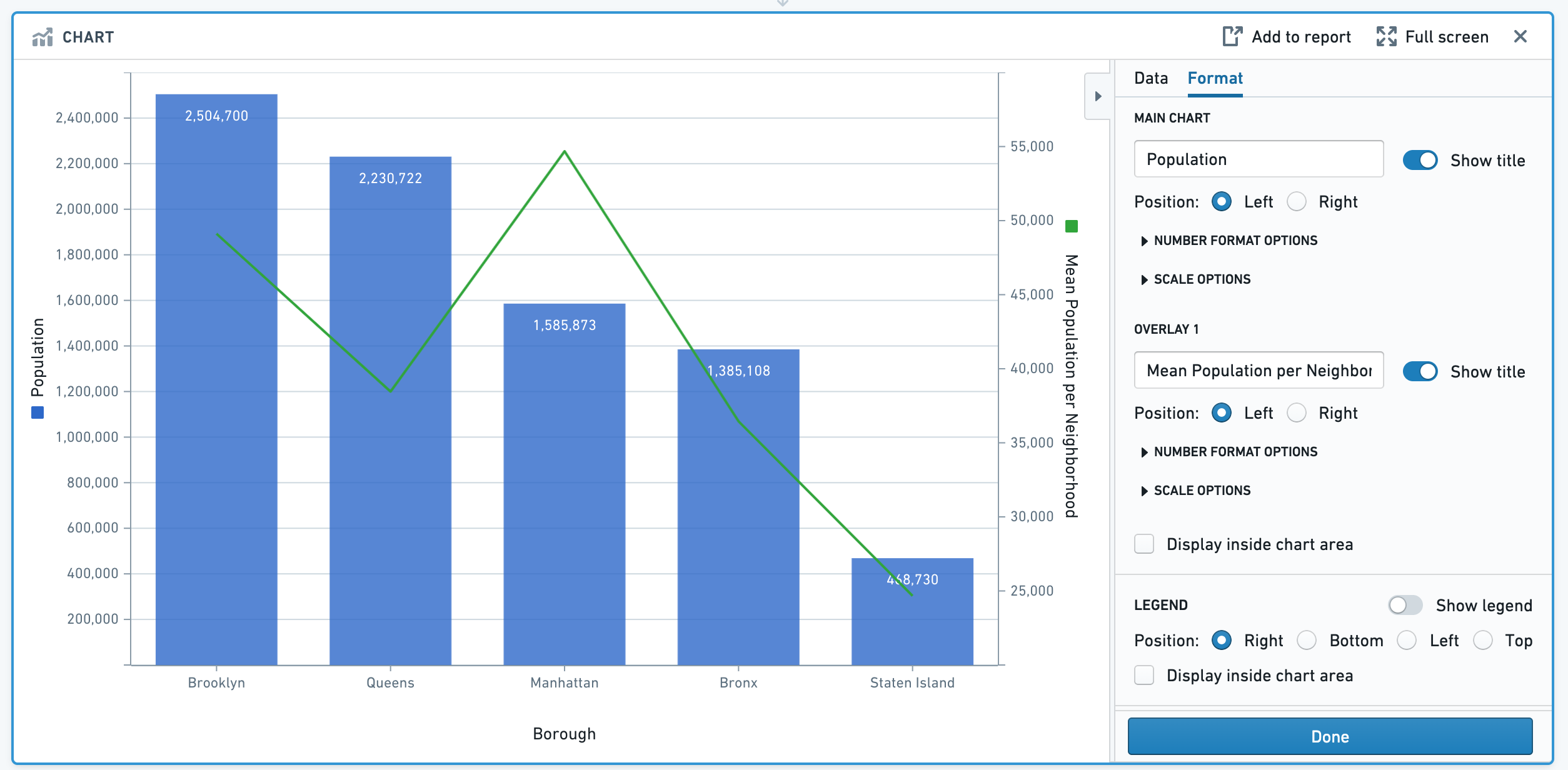Close the chart dialog with X
The height and width of the screenshot is (770, 1568).
[1520, 36]
